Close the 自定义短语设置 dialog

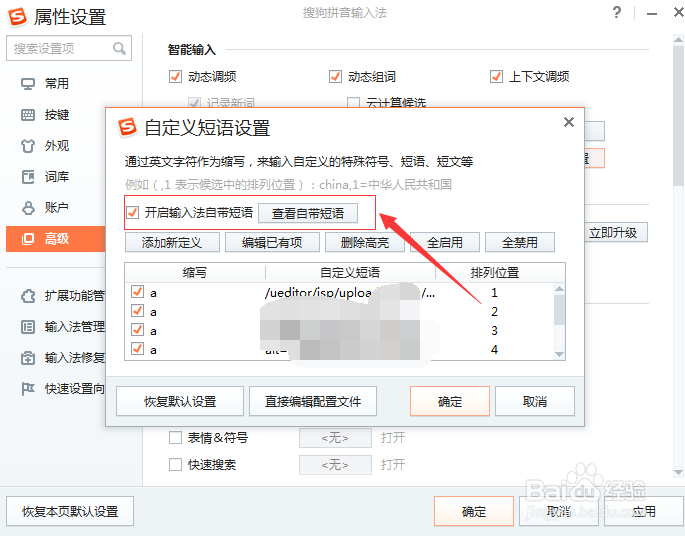click(569, 122)
